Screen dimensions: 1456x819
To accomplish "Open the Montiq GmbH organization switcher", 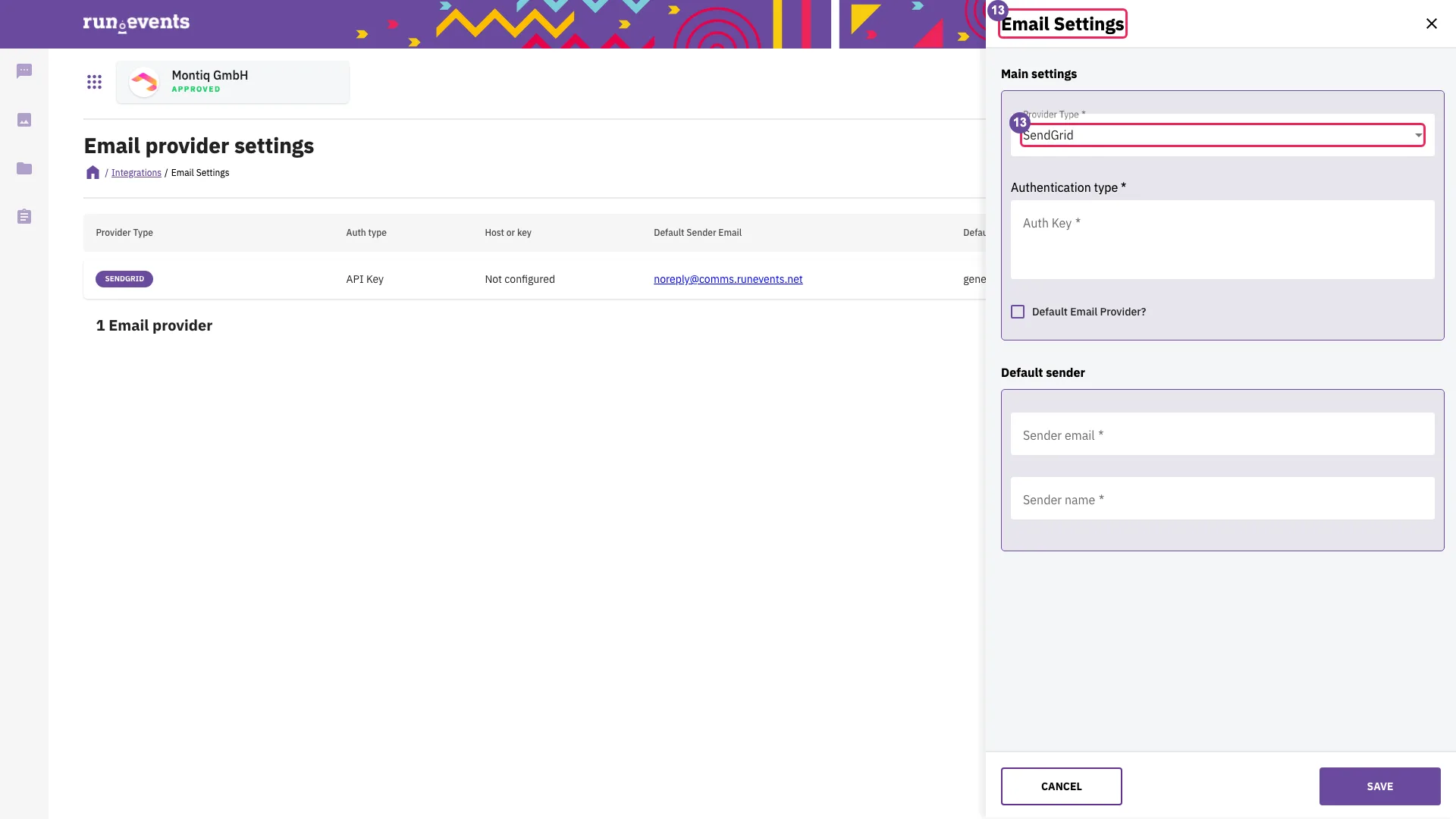I will tap(233, 82).
